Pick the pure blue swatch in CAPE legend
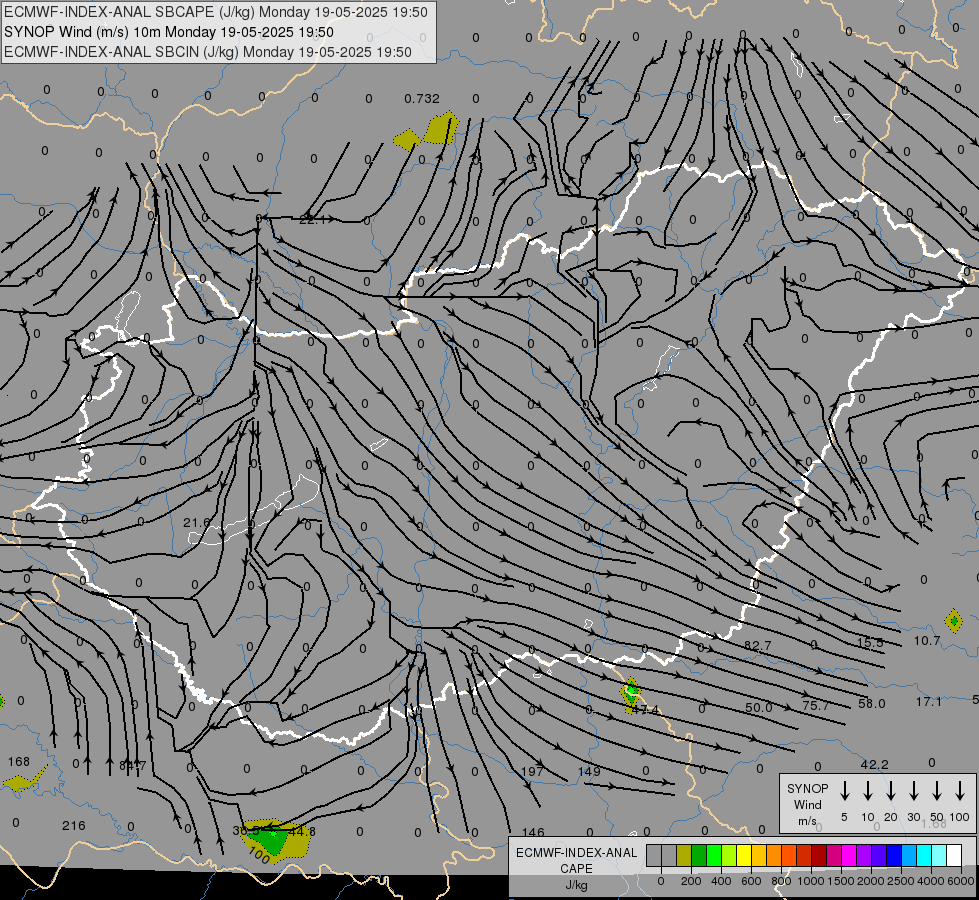Image resolution: width=979 pixels, height=900 pixels. (x=893, y=855)
